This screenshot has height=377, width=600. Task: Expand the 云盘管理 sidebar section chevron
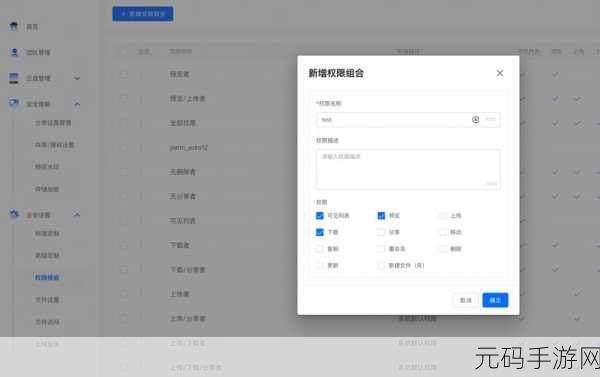[77, 78]
